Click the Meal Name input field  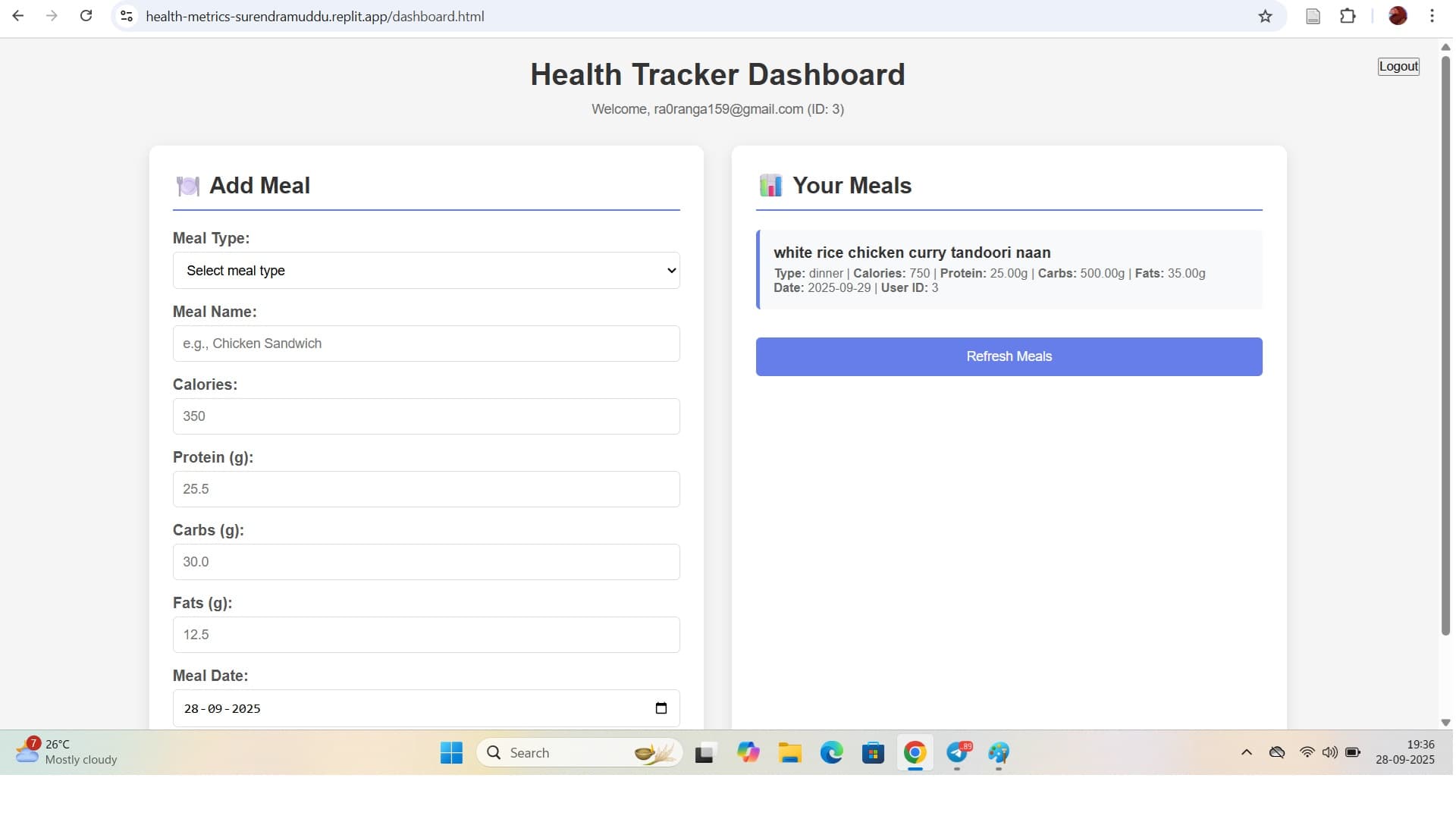pyautogui.click(x=426, y=344)
